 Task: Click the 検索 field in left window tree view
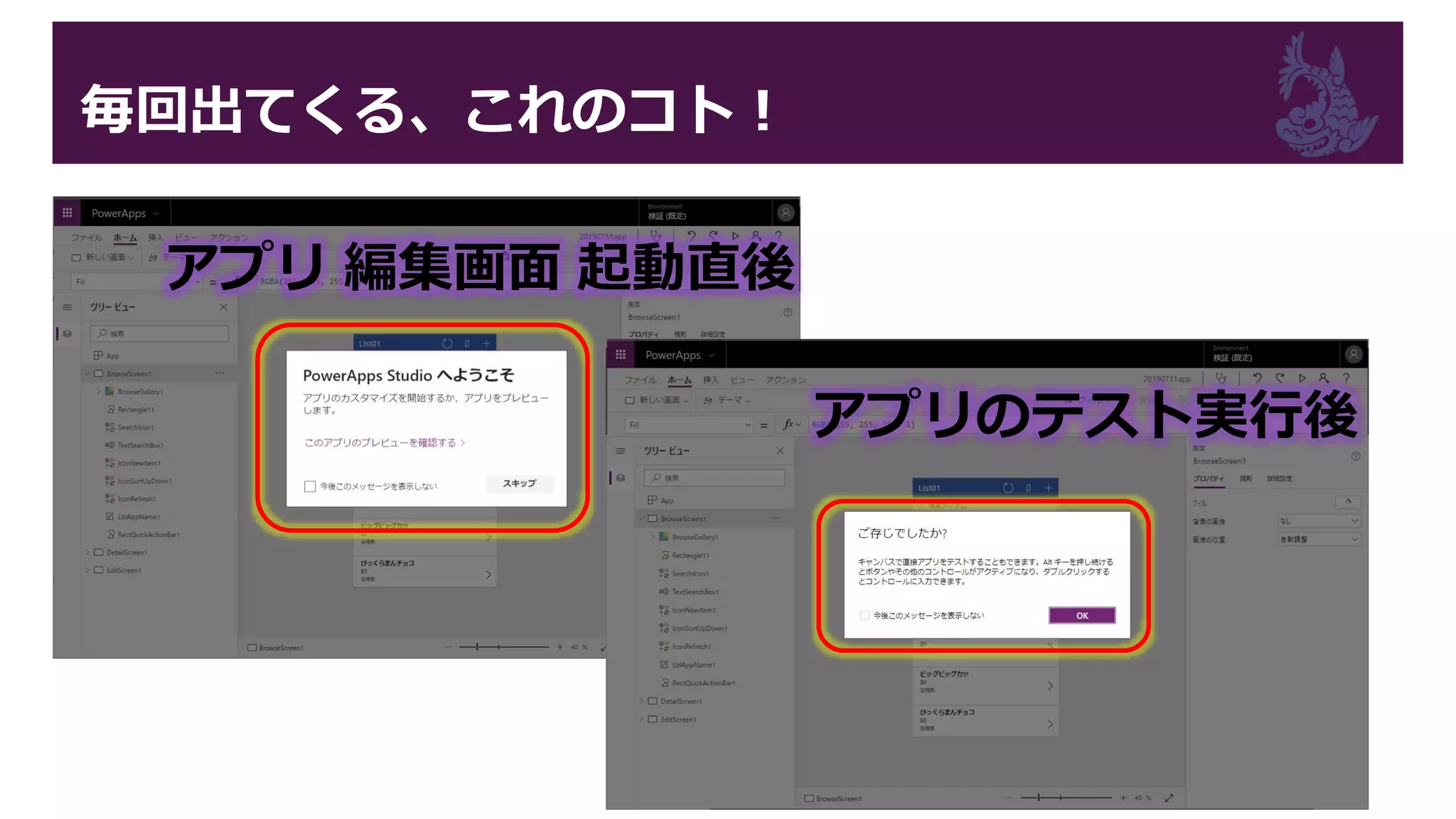pyautogui.click(x=159, y=333)
